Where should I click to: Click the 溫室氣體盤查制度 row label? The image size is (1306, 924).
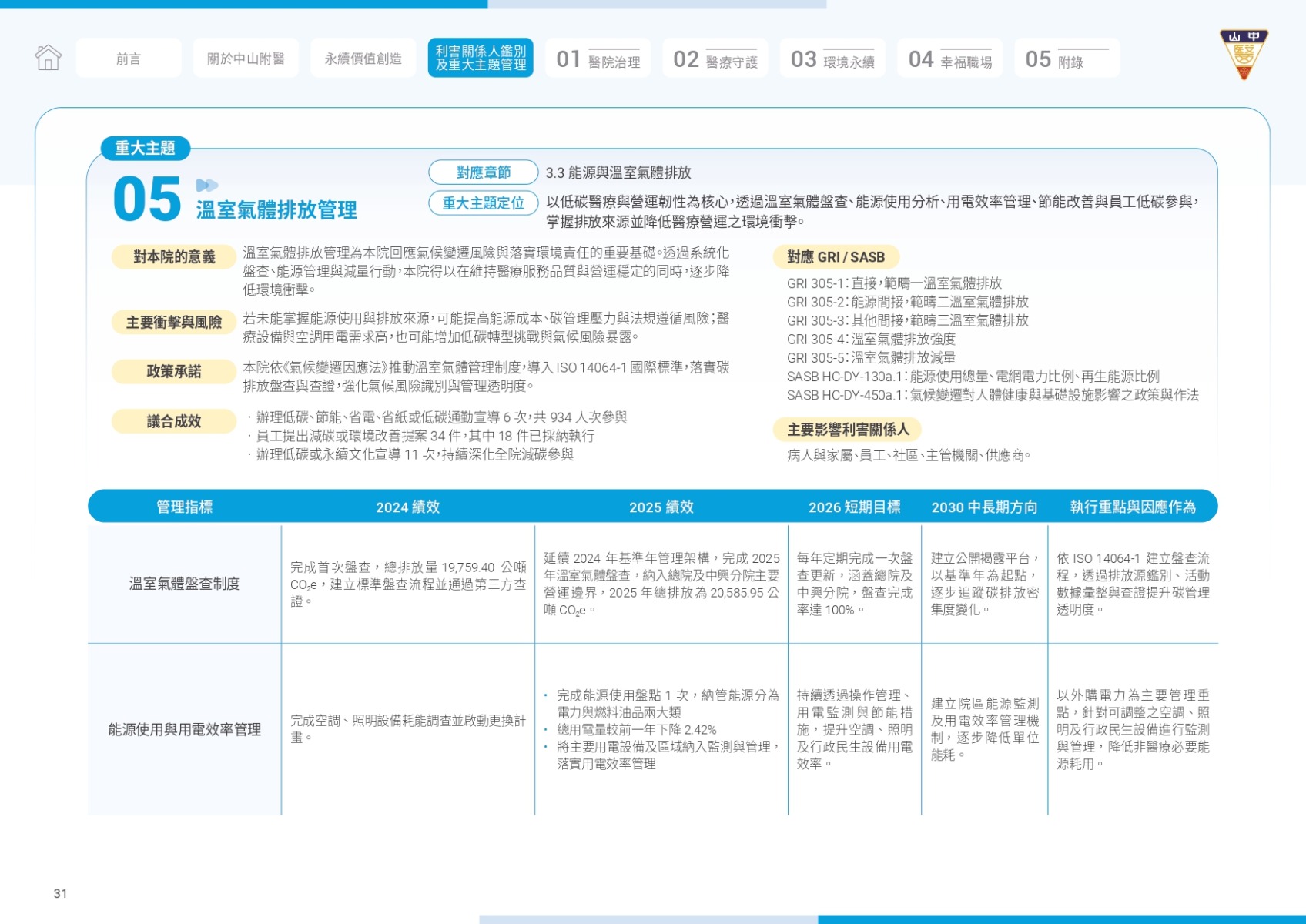pyautogui.click(x=185, y=584)
